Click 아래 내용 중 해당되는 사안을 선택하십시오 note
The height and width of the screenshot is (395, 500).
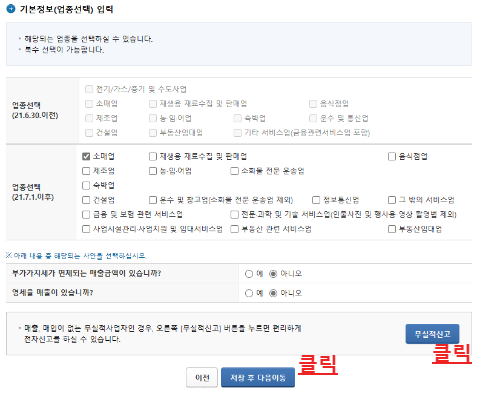[76, 256]
